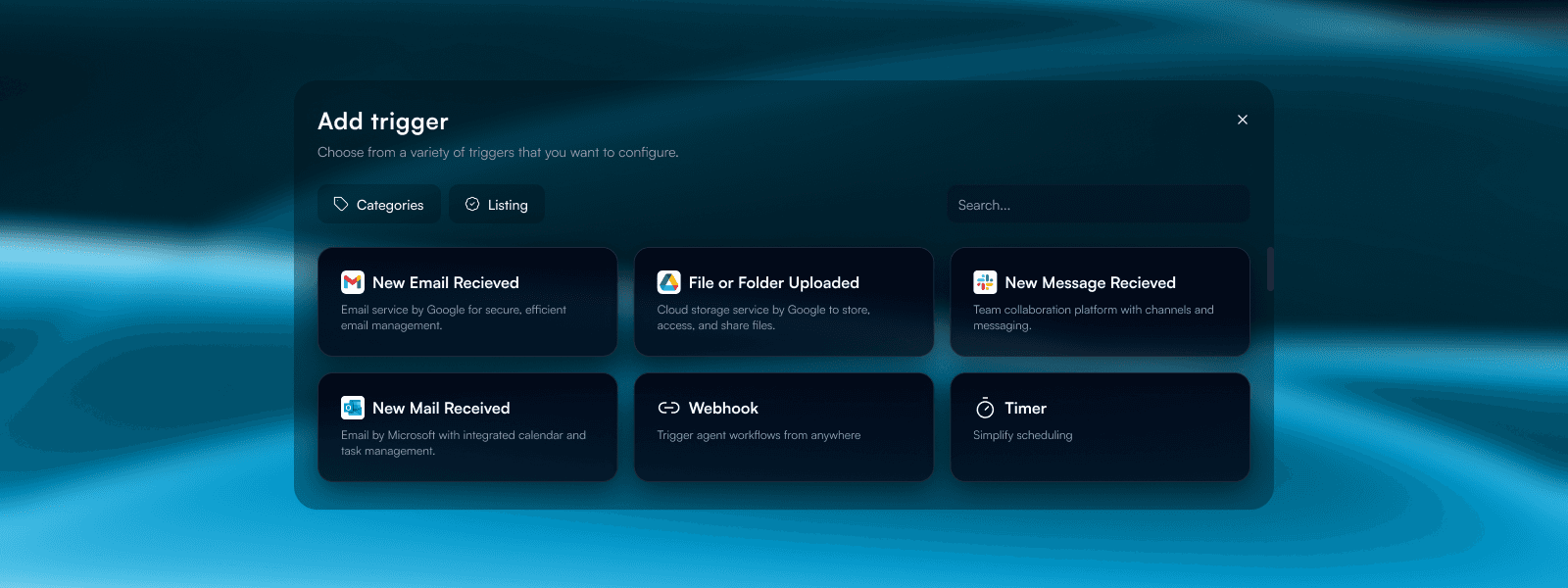Click the 'Add trigger' heading
This screenshot has height=588, width=1568.
(x=383, y=122)
